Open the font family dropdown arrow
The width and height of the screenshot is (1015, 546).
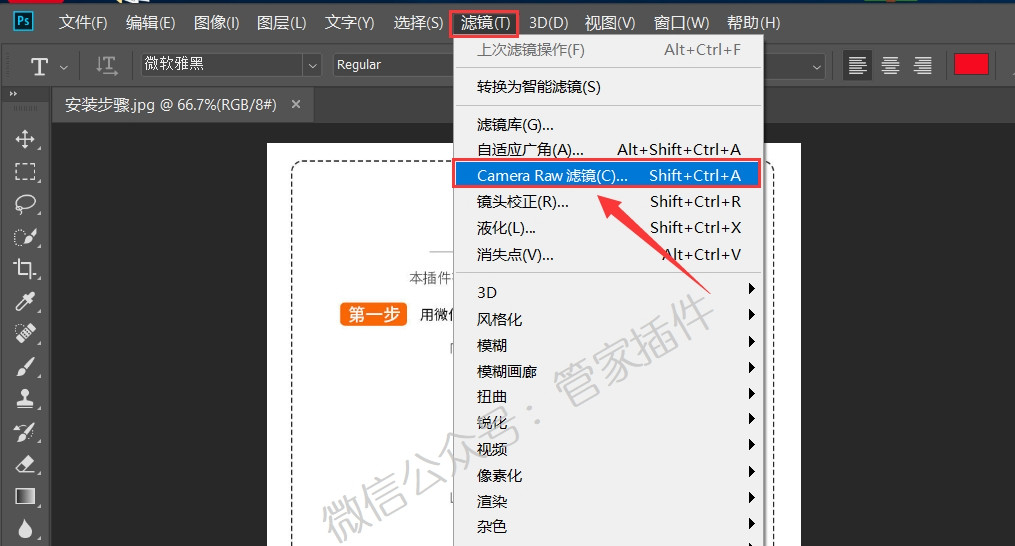click(313, 65)
